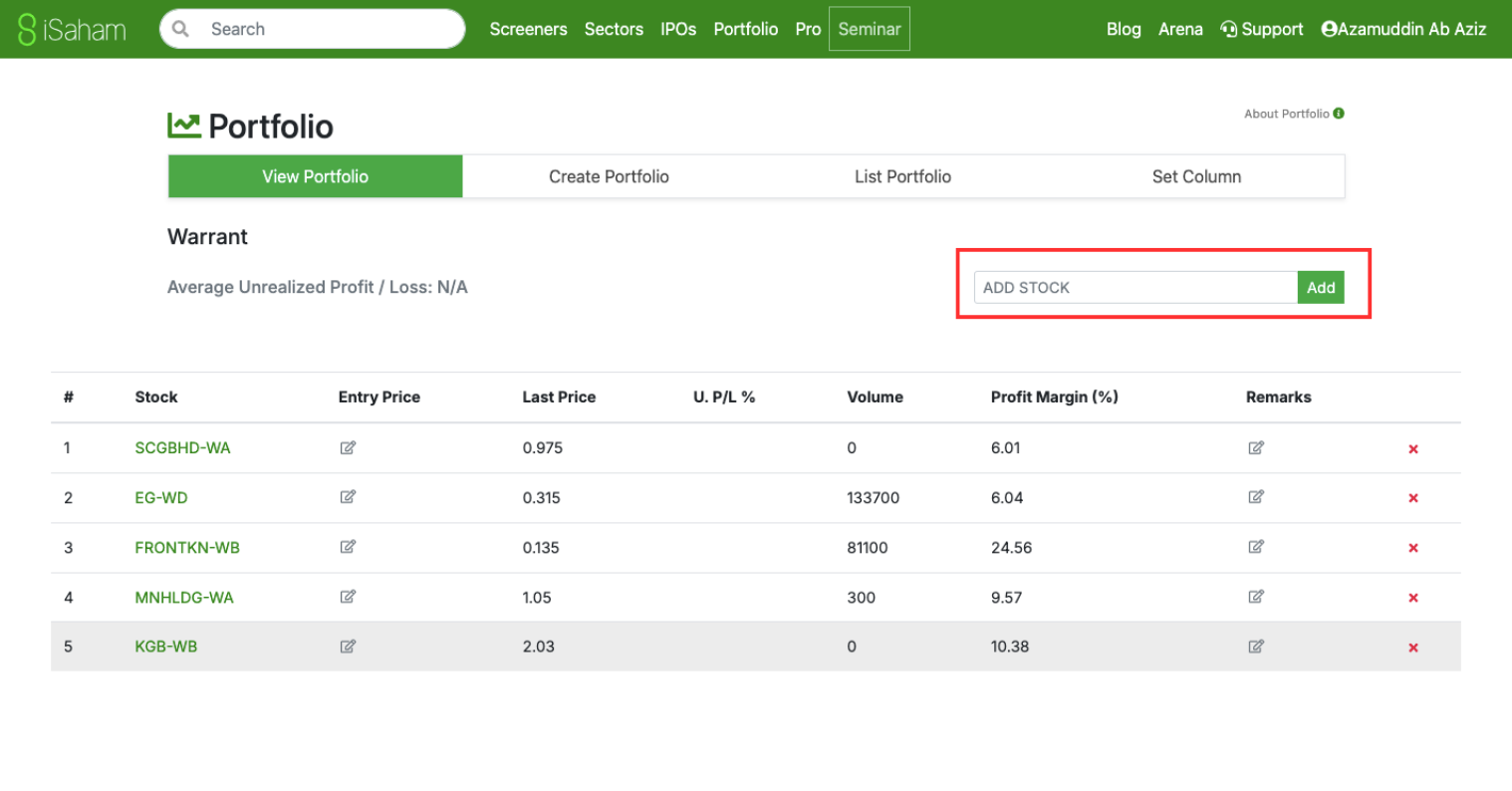Click the Entry Price column header
This screenshot has height=791, width=1512.
point(379,396)
